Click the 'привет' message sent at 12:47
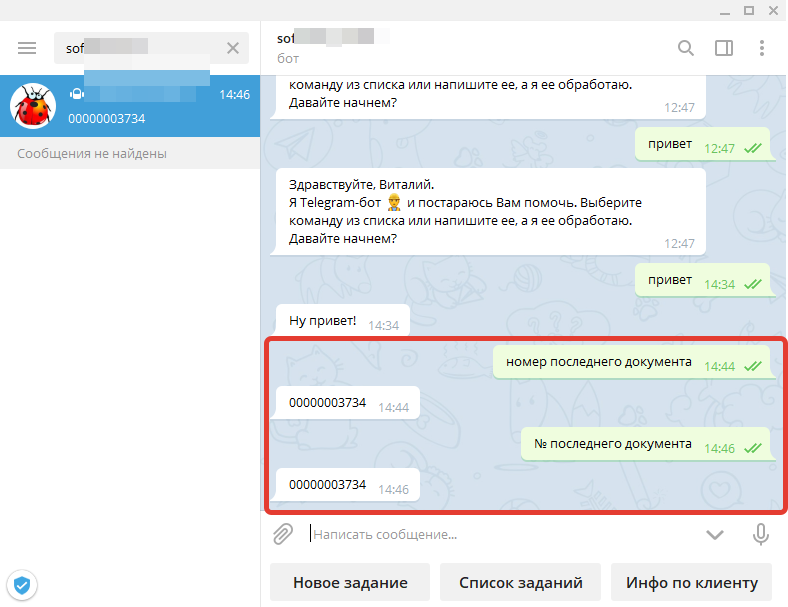The image size is (788, 607). click(702, 144)
